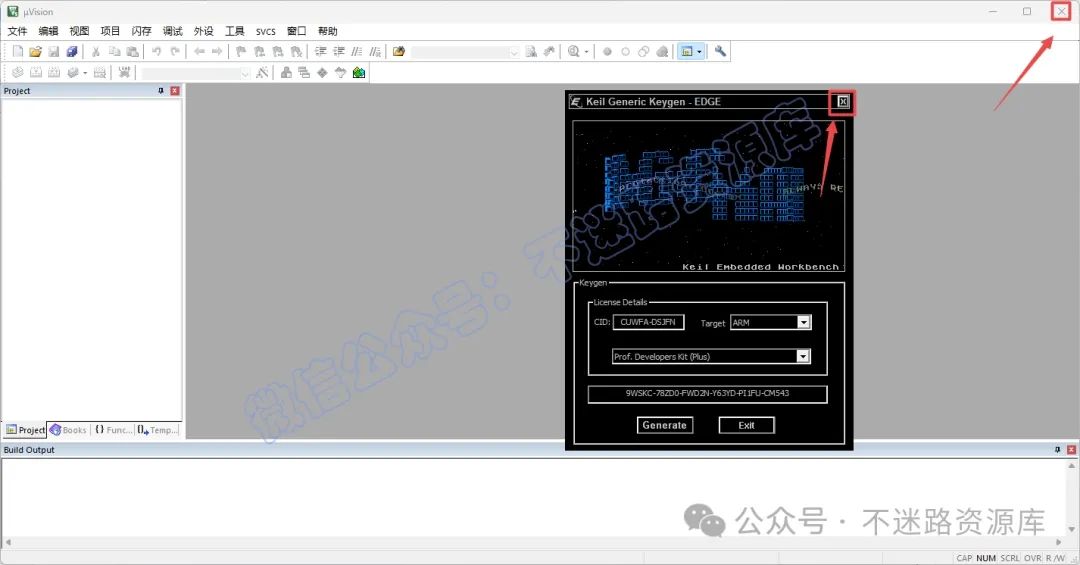This screenshot has height=565, width=1080.
Task: Open the 工具 menu
Action: (234, 31)
